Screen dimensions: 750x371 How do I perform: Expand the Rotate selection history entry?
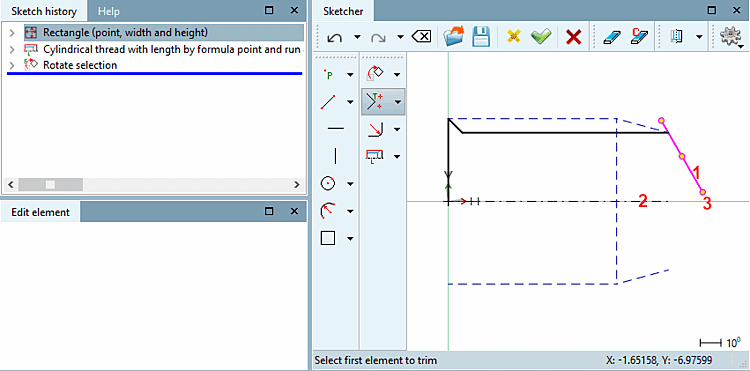click(12, 65)
